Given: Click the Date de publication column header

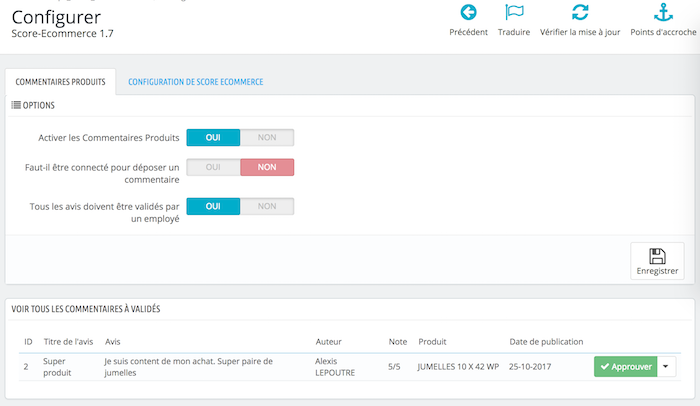Looking at the screenshot, I should pos(546,342).
